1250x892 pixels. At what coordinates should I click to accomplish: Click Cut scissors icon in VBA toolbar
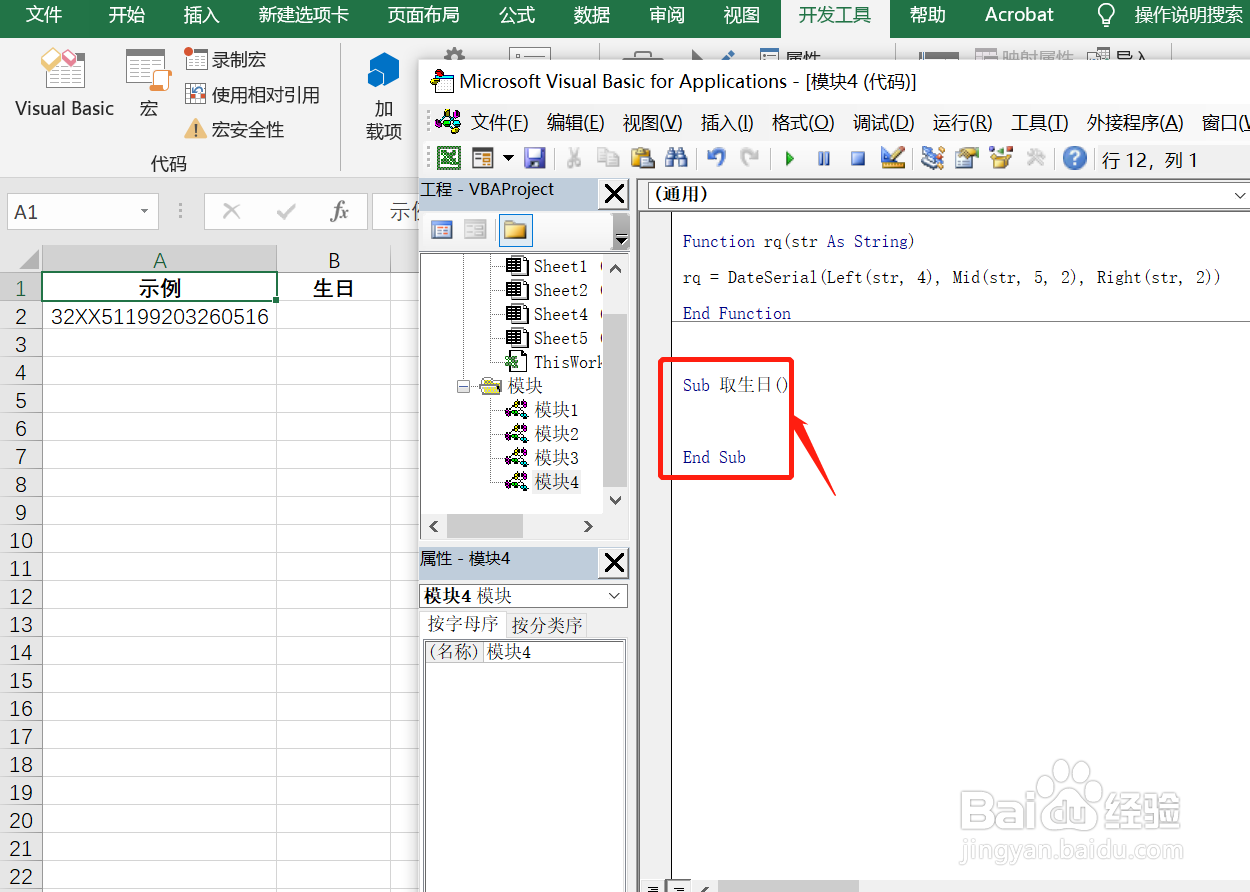[x=574, y=158]
